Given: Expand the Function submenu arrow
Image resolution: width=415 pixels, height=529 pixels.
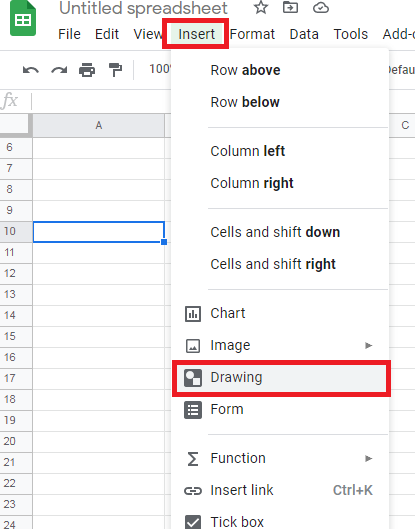Looking at the screenshot, I should click(368, 458).
